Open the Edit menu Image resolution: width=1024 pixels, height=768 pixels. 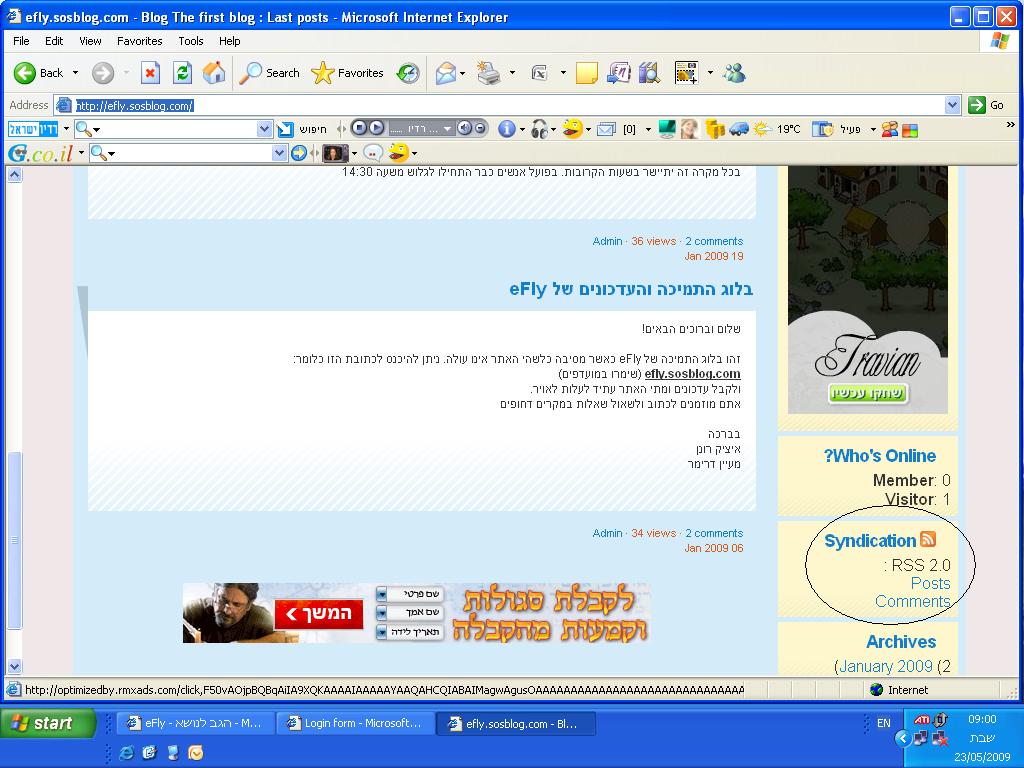(x=54, y=40)
